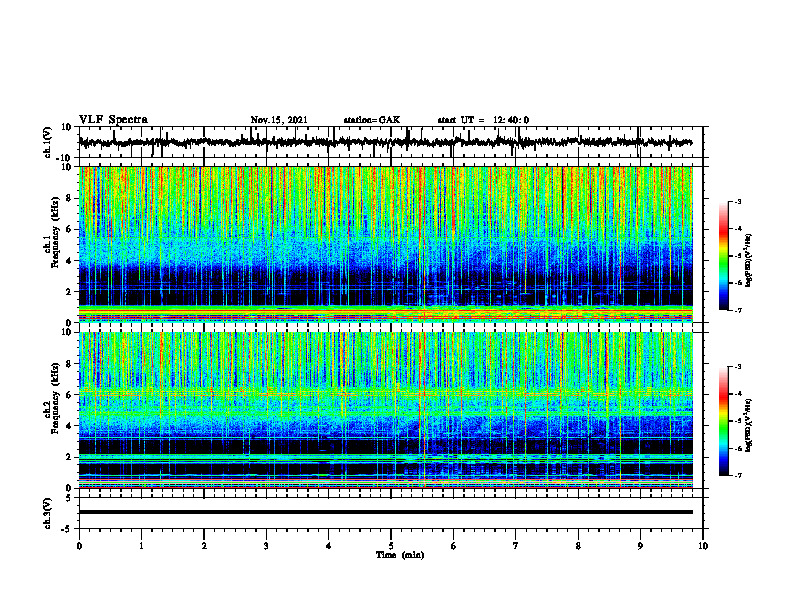
Task: Click the ch.1 "Frequency (kHz)" axis label
Action: pyautogui.click(x=54, y=233)
